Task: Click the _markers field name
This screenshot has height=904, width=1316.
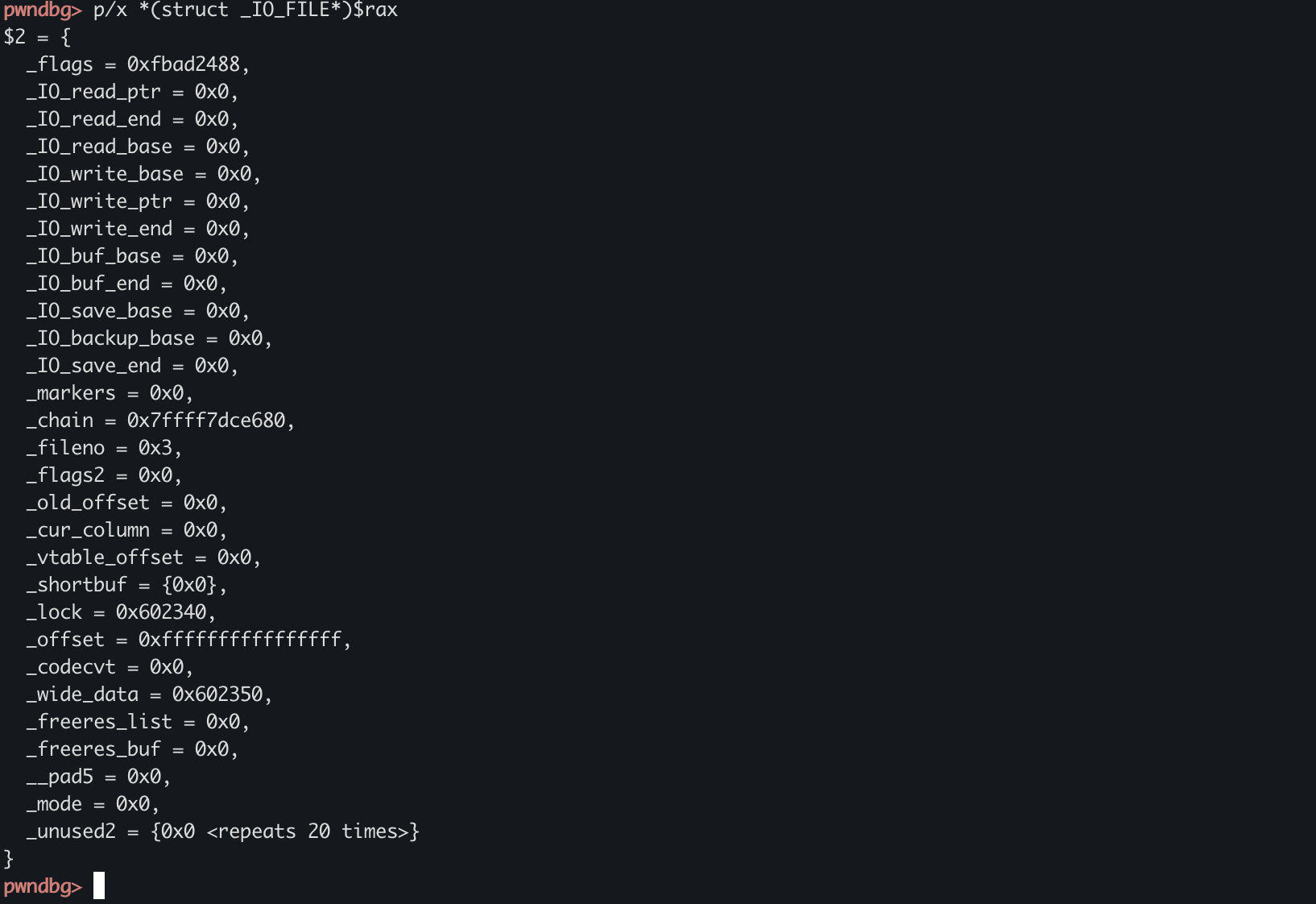Action: click(x=71, y=393)
